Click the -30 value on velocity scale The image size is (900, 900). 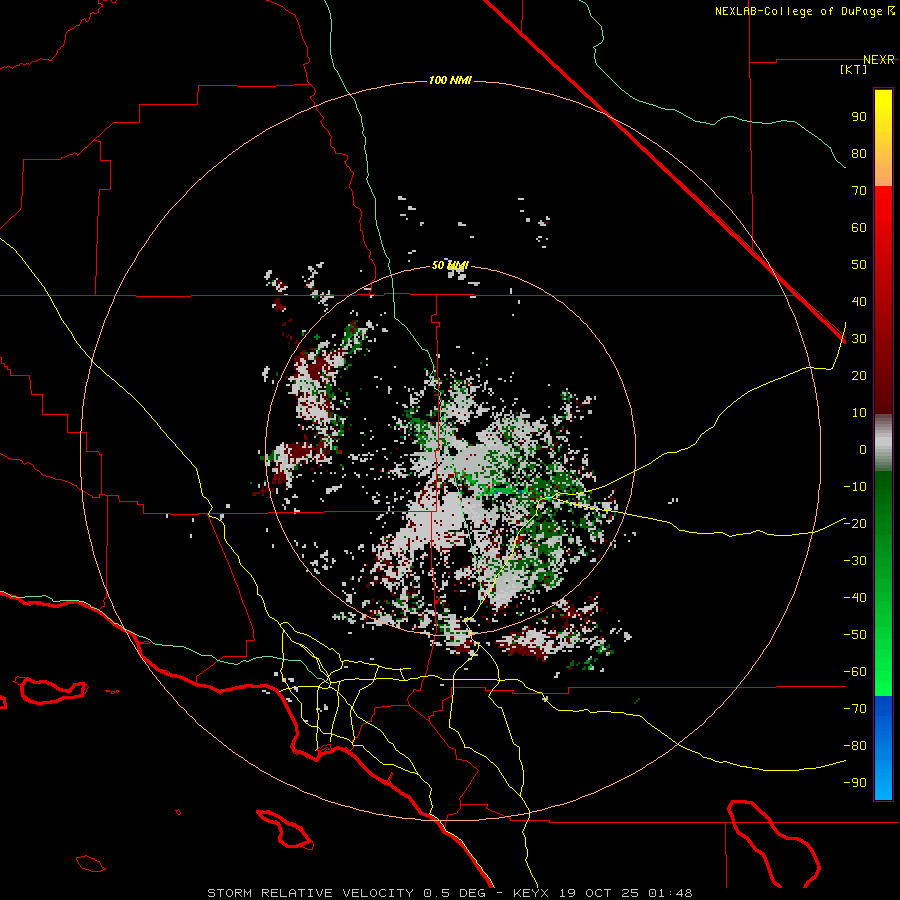[855, 561]
